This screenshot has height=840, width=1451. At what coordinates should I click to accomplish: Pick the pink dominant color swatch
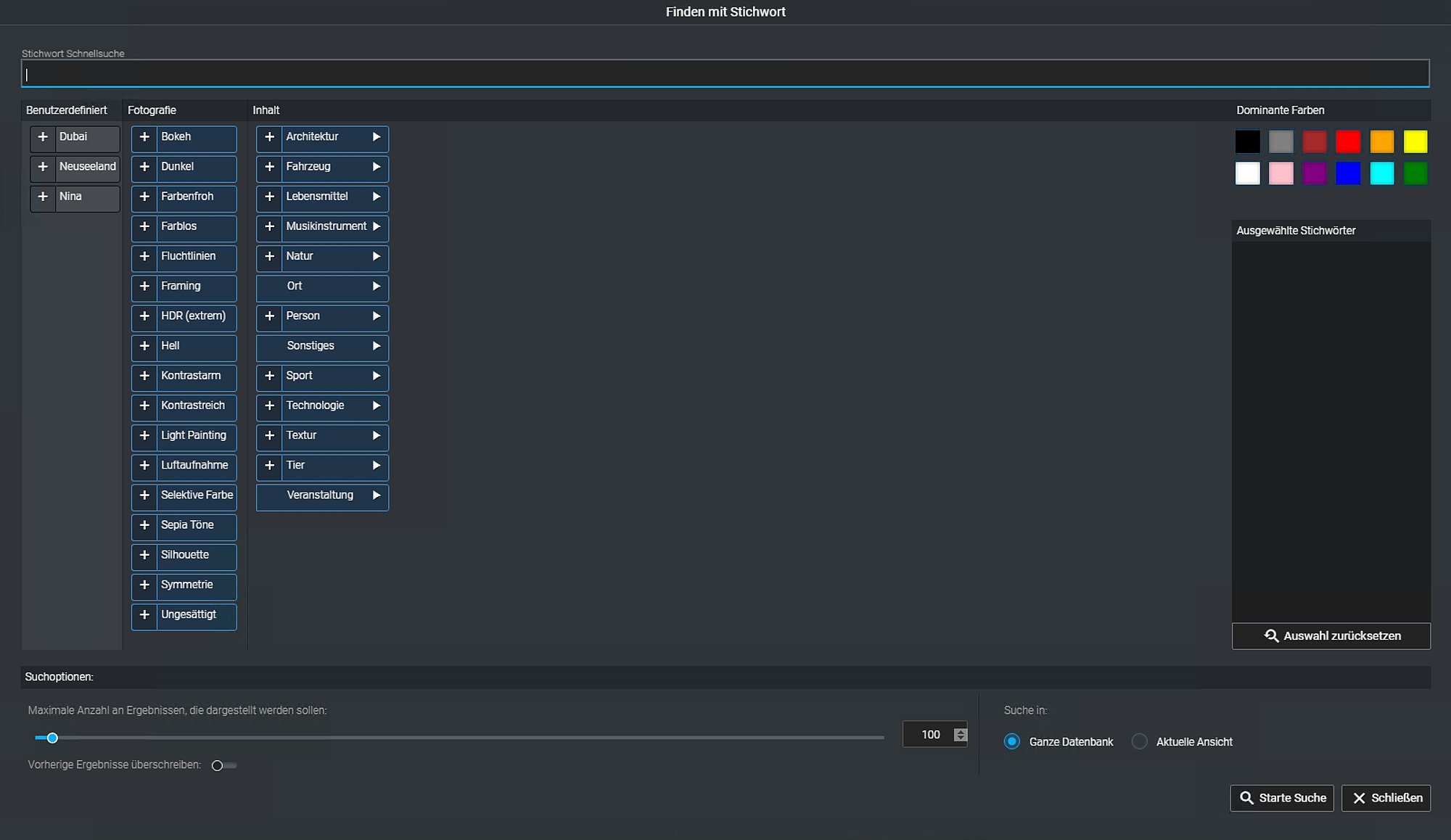[x=1281, y=173]
